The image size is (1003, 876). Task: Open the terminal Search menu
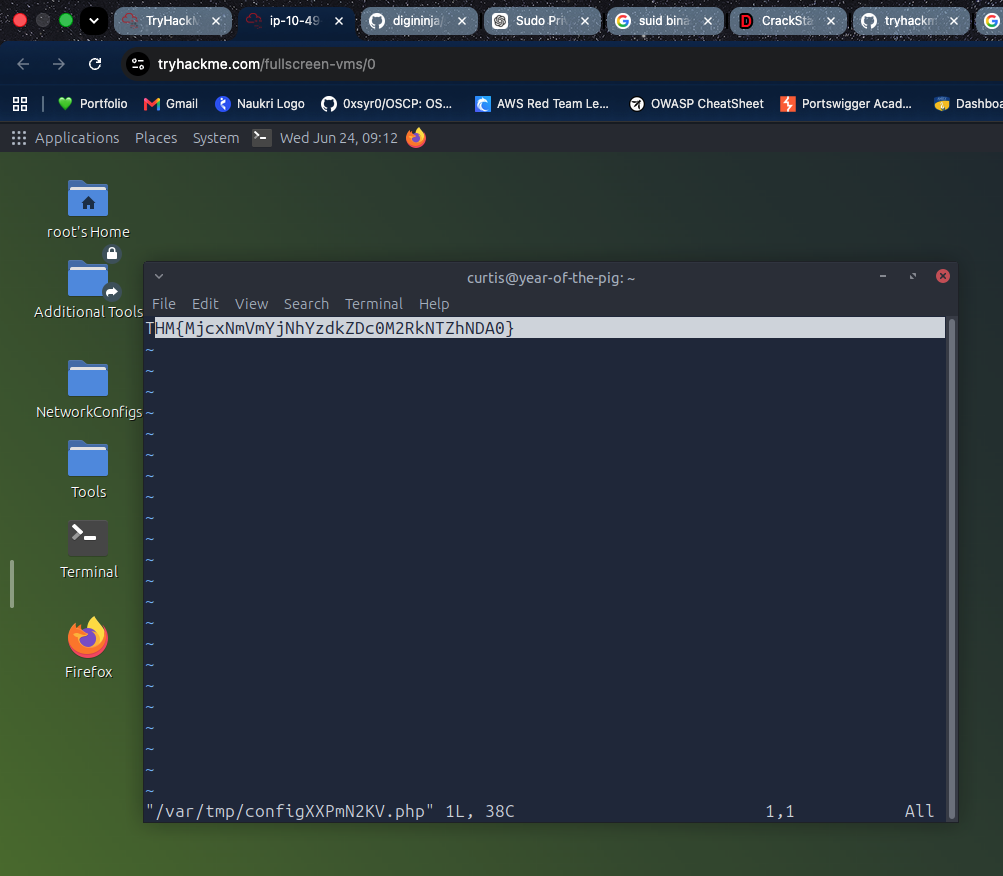point(306,304)
